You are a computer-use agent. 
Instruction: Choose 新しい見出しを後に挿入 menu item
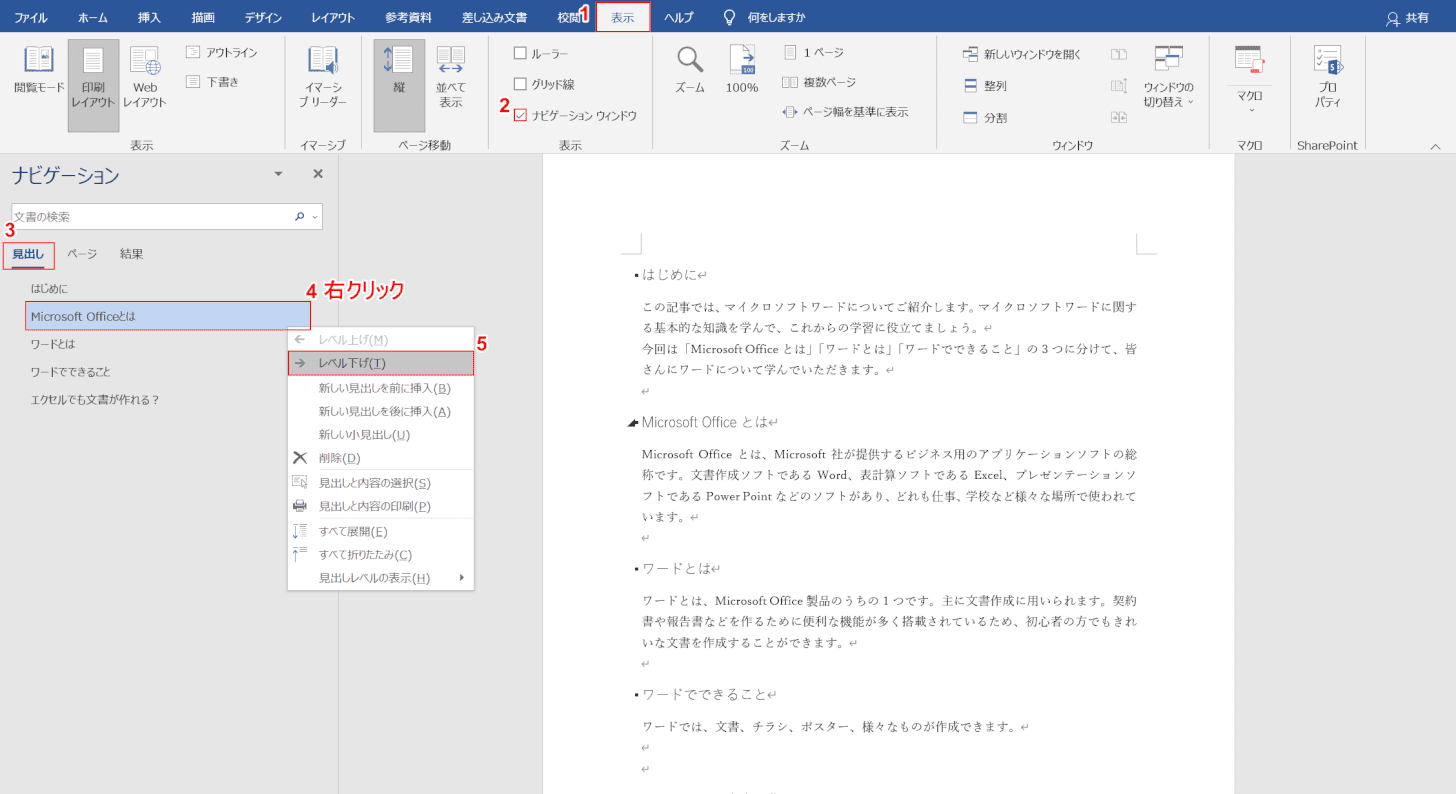click(381, 411)
